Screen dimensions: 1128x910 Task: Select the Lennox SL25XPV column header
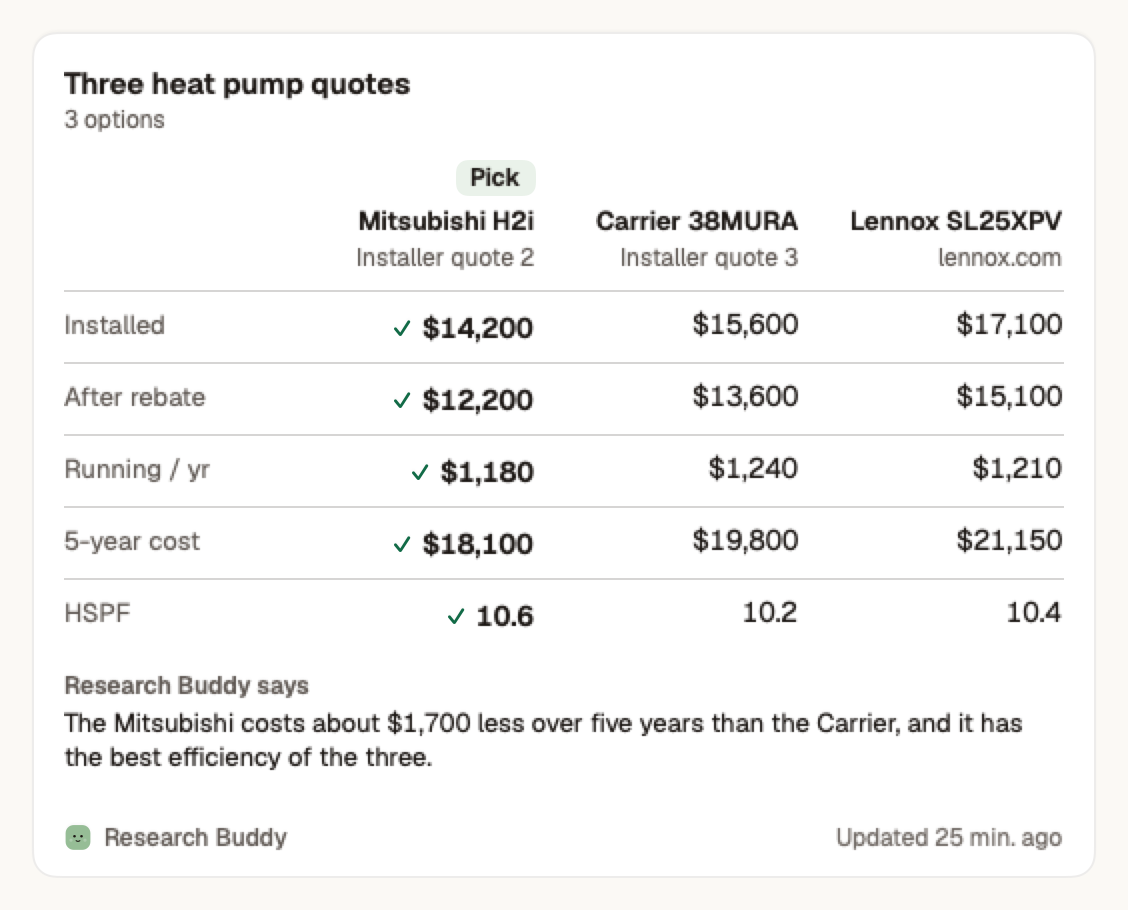[955, 221]
